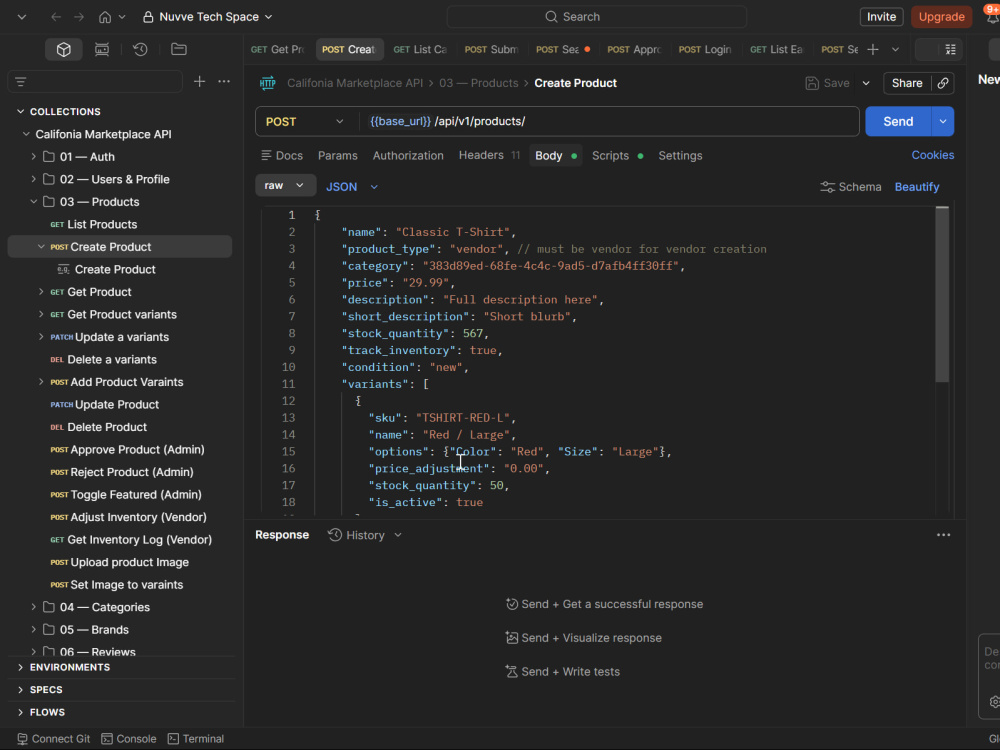Click the Invite button
Viewport: 1000px width, 750px height.
click(x=881, y=17)
